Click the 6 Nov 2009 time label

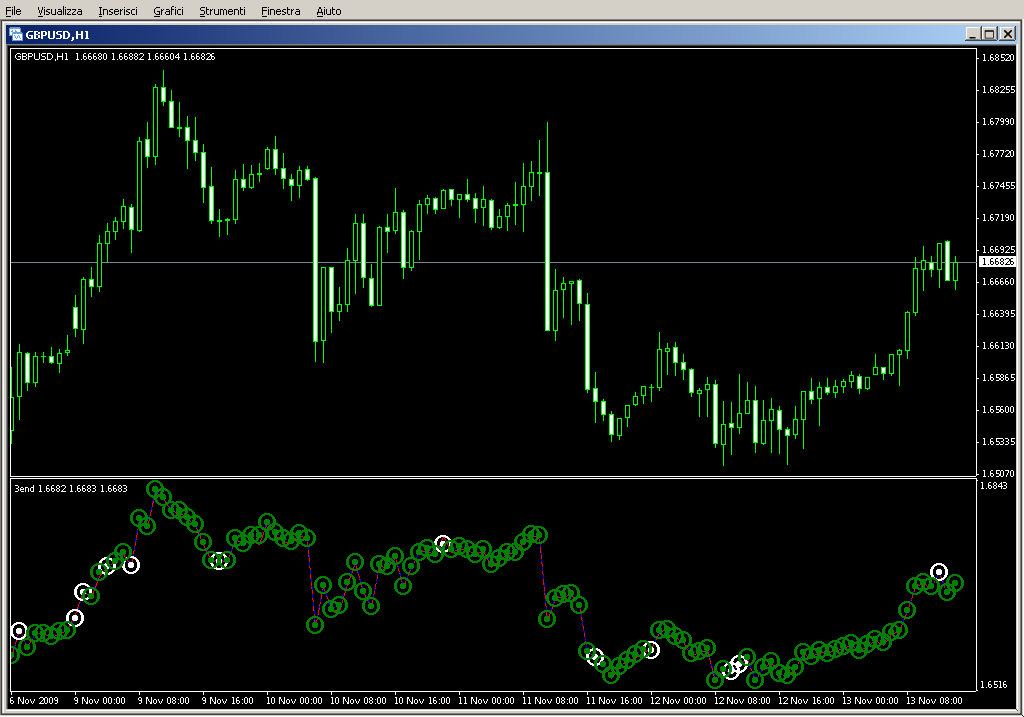[x=35, y=701]
